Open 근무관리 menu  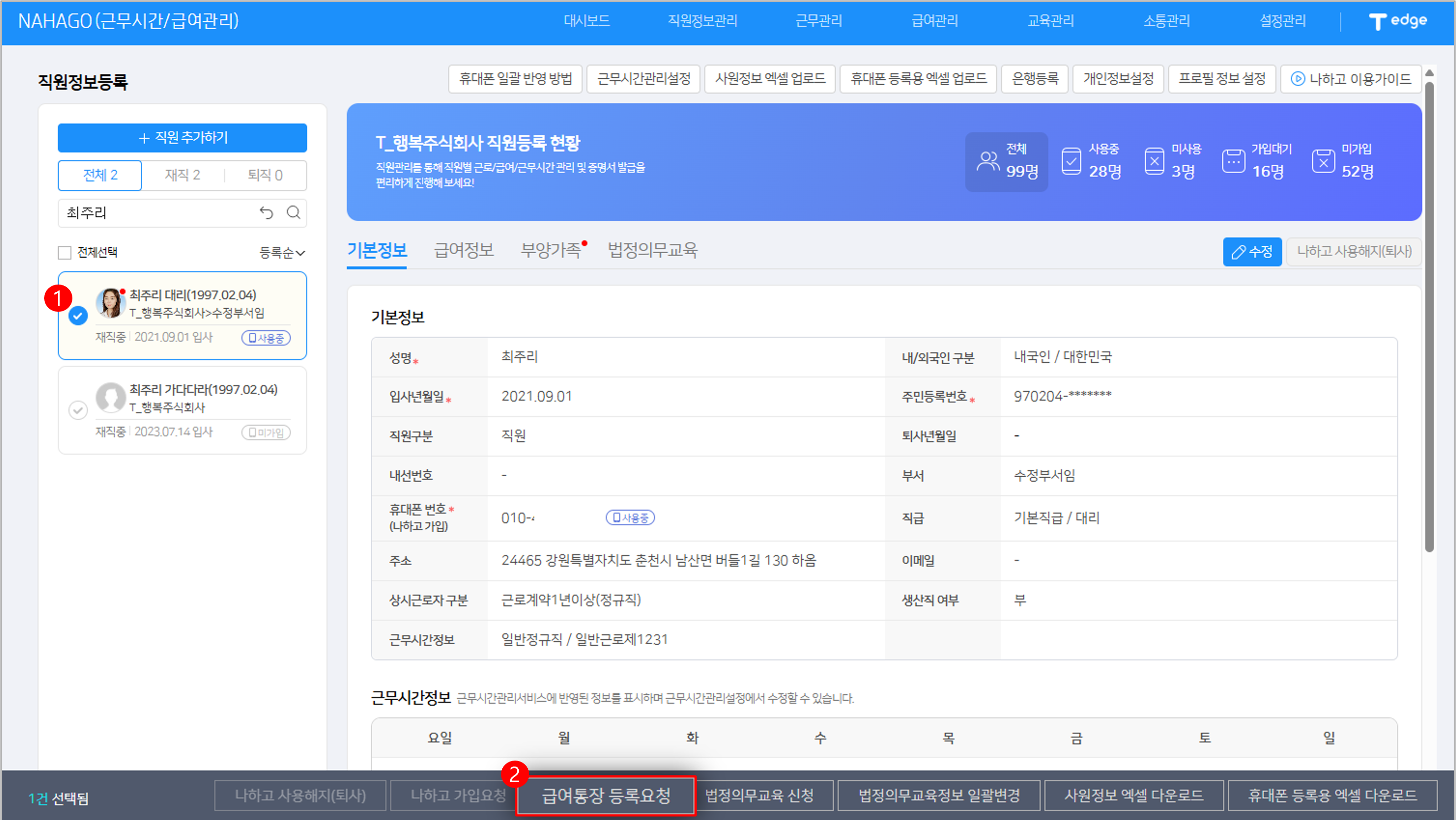819,21
